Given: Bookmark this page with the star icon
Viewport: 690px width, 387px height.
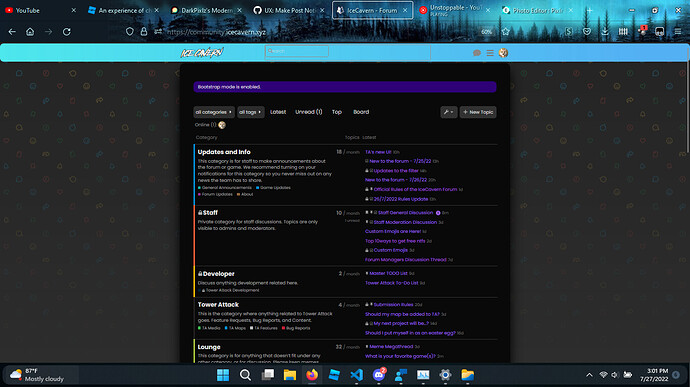Looking at the screenshot, I should 506,32.
